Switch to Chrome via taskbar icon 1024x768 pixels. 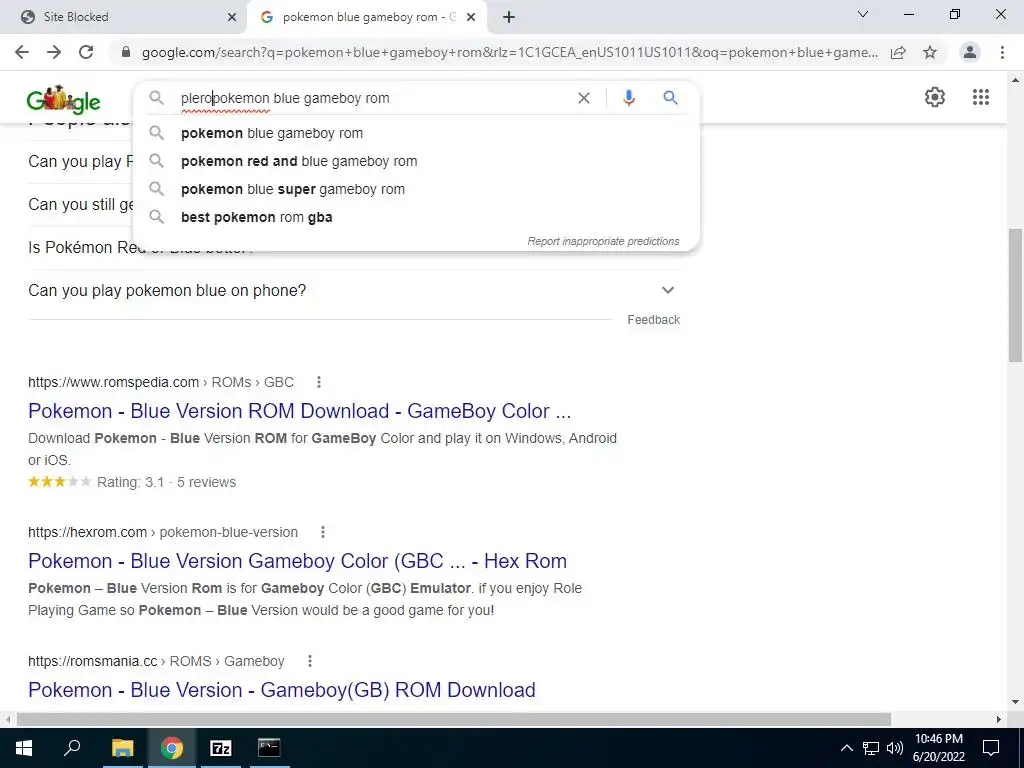(172, 748)
